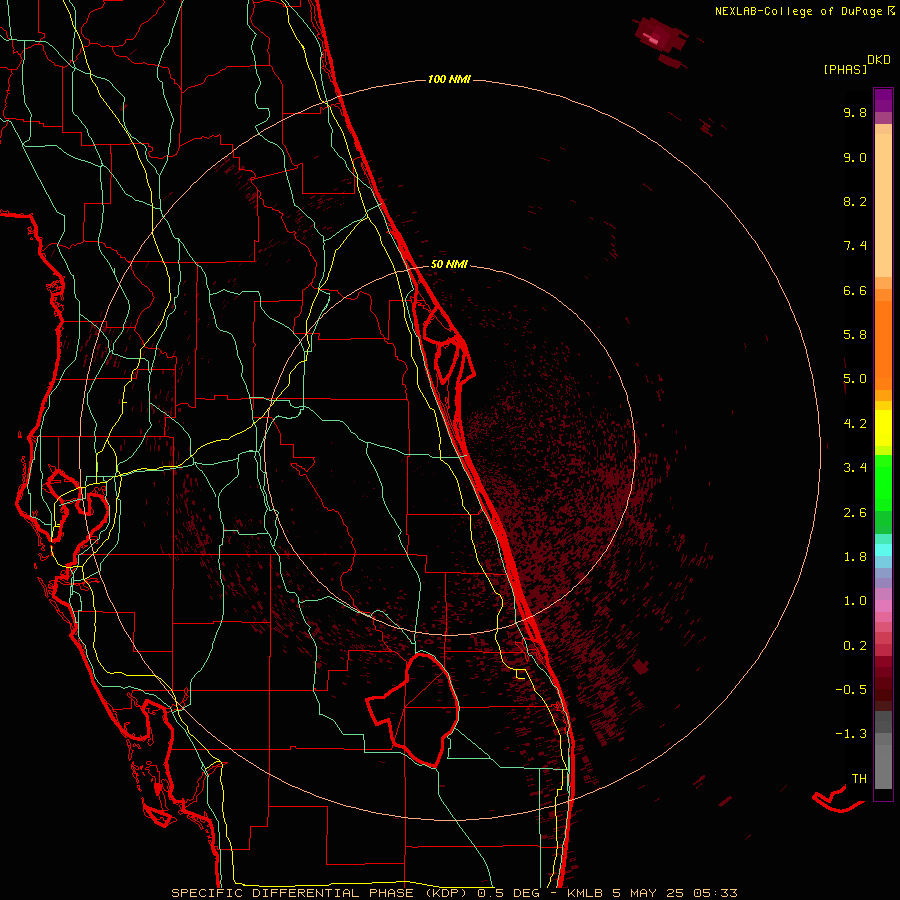Select the 6.6 scale value
900x900 pixels.
[855, 290]
